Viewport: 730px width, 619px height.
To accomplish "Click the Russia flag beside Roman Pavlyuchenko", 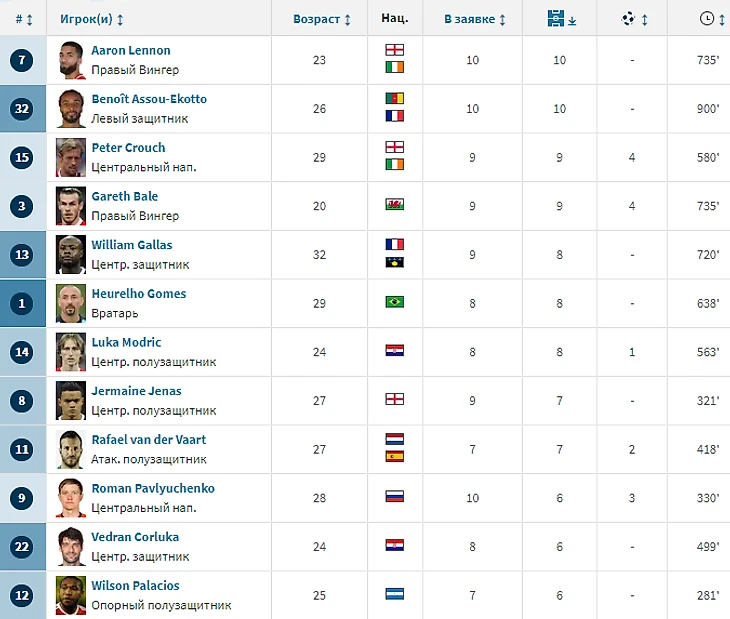I will pos(394,497).
